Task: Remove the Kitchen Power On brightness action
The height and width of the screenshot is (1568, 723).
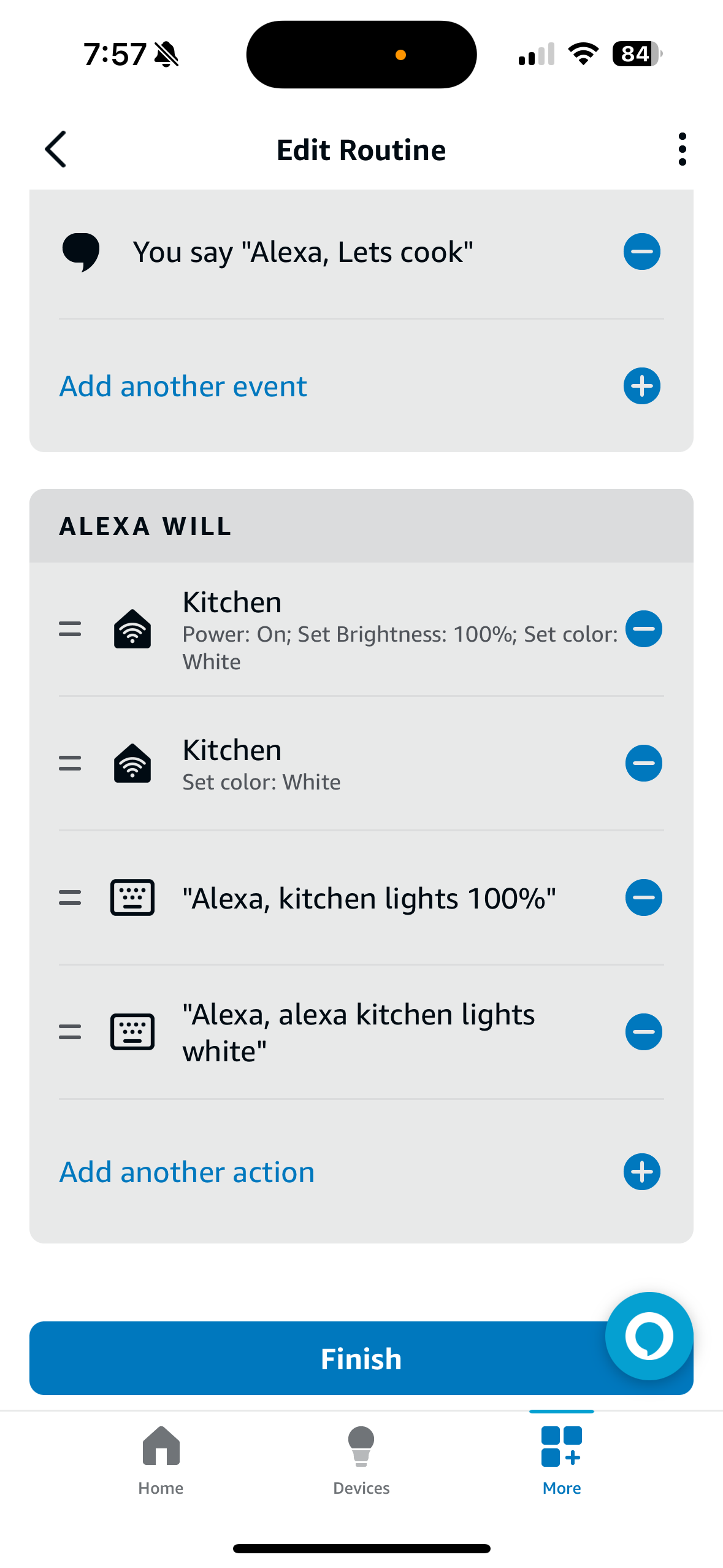Action: 643,629
